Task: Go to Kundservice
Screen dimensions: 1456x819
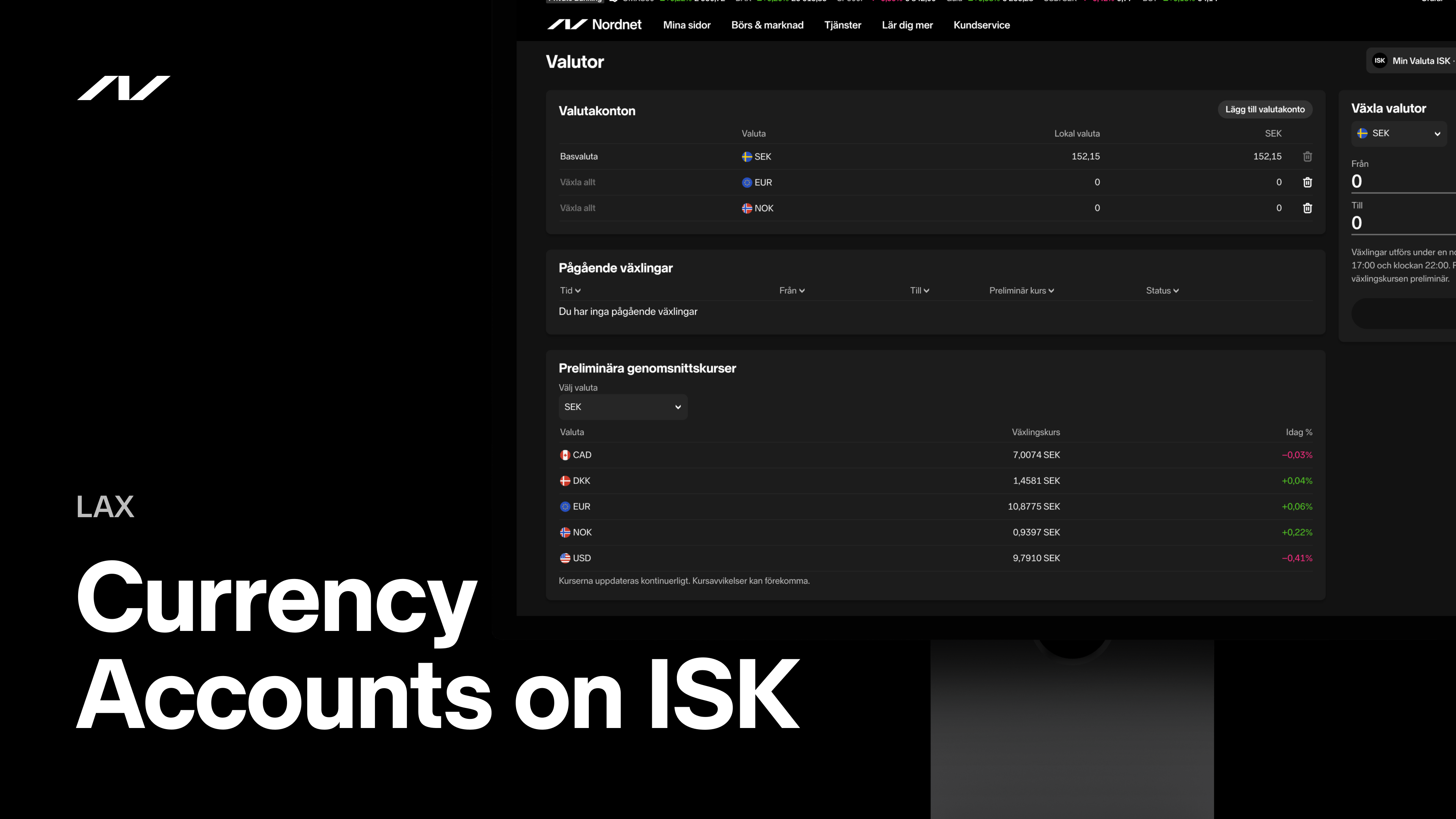Action: (981, 25)
